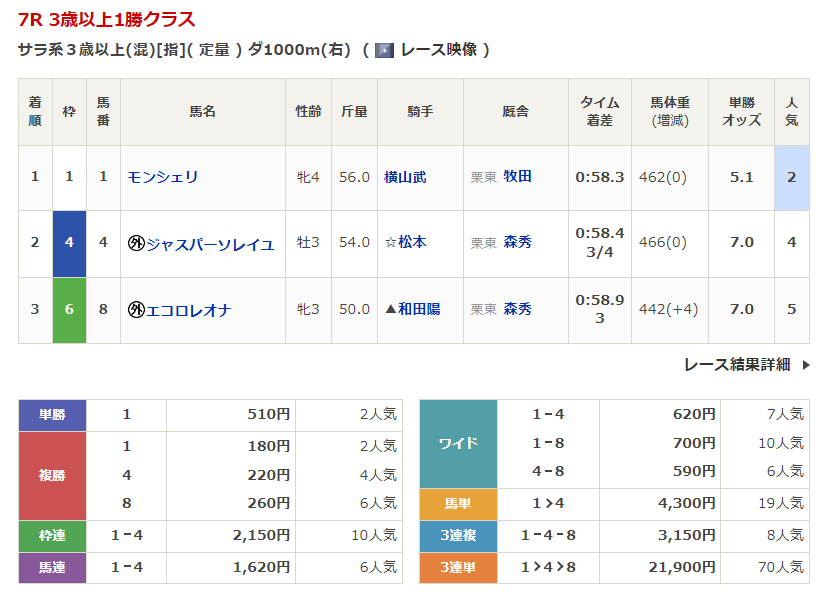This screenshot has height=595, width=826.
Task: Open trainer 森秀 in ジャスパーソレイユ row
Action: (517, 242)
